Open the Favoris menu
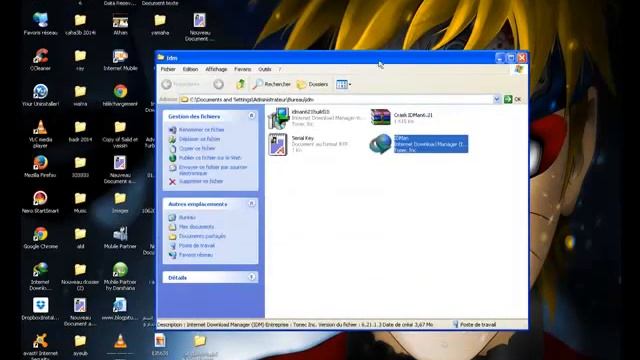Viewport: 640px width, 360px height. click(242, 69)
